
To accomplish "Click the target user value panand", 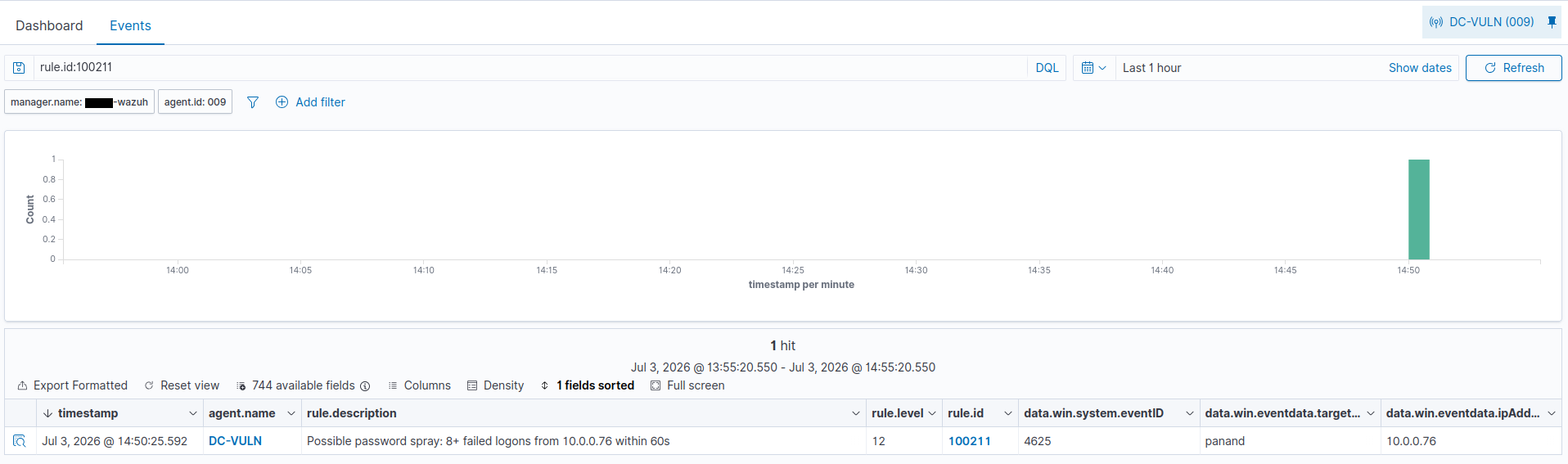I will click(1225, 441).
